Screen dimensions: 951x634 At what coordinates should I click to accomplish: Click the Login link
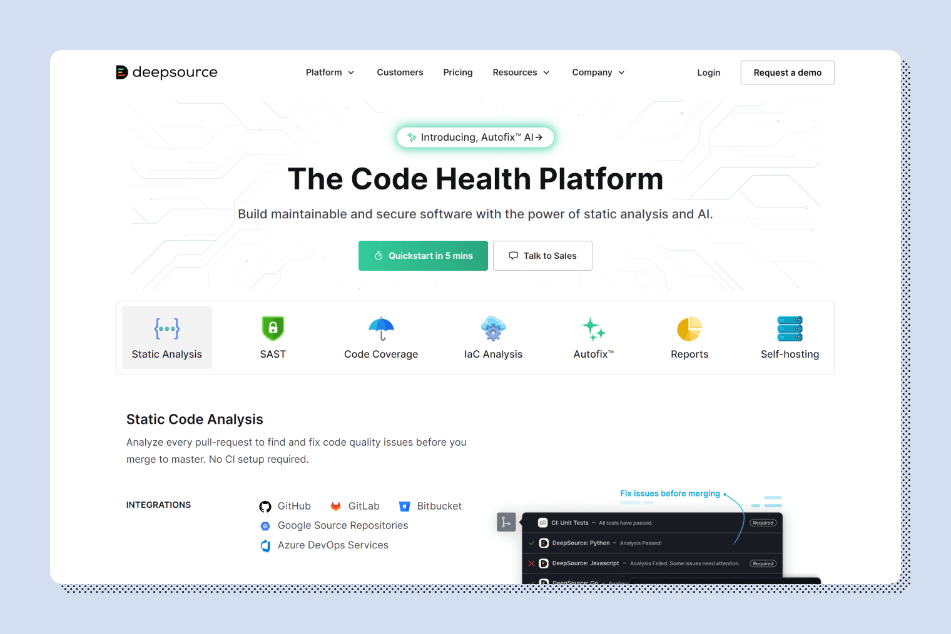point(708,73)
